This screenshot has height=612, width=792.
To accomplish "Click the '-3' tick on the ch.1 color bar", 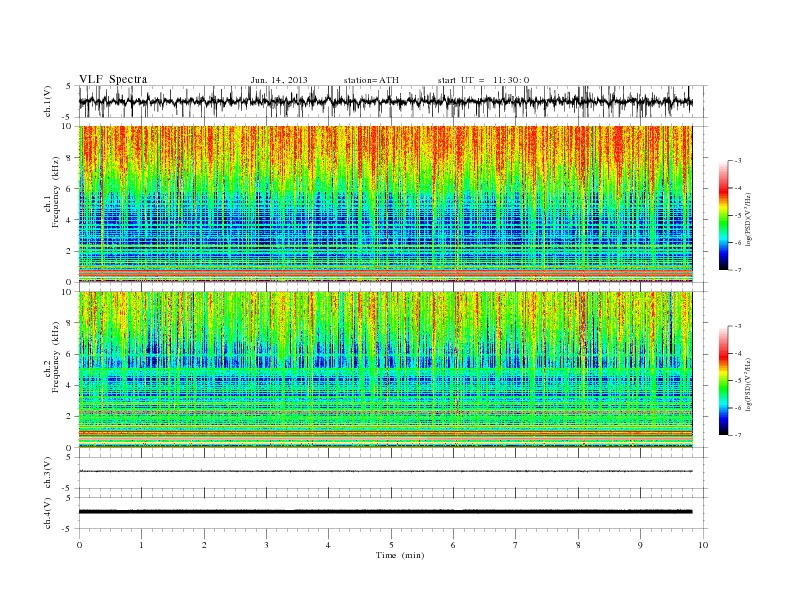I will 737,161.
